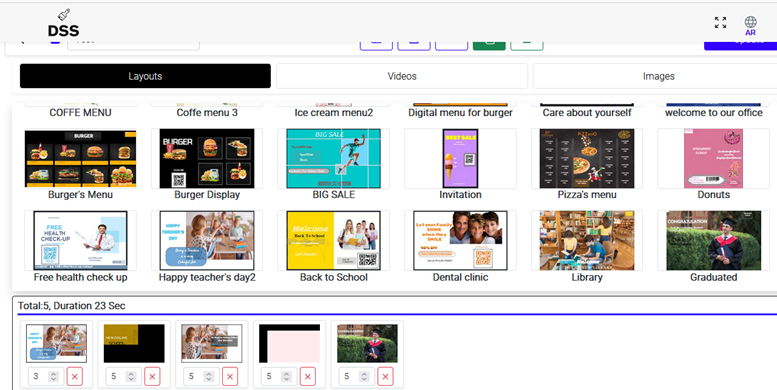Click the DSS logo
The height and width of the screenshot is (390, 777).
(x=63, y=23)
